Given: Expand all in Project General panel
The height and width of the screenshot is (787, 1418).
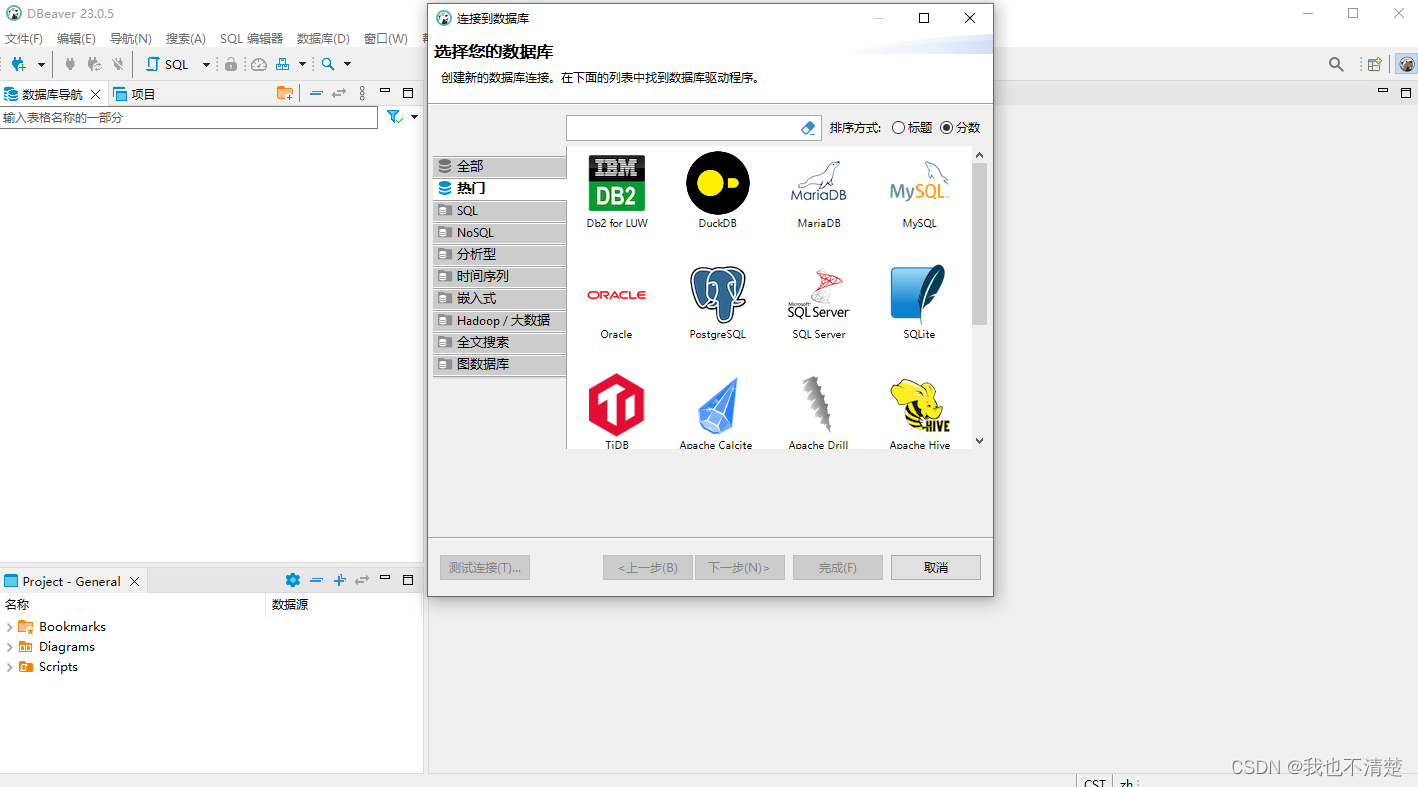Looking at the screenshot, I should click(x=339, y=580).
